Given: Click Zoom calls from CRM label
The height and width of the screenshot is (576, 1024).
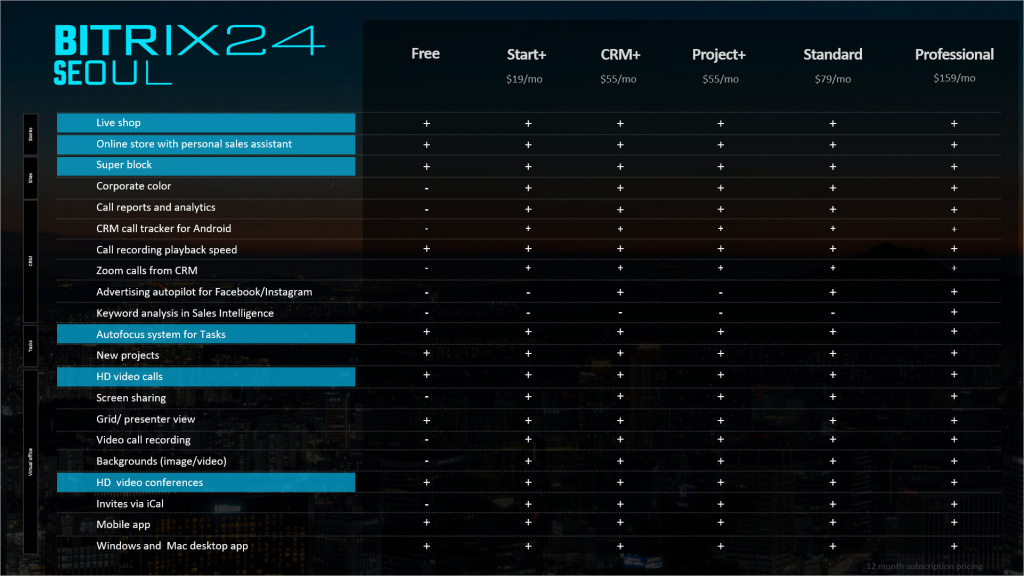Looking at the screenshot, I should tap(146, 270).
